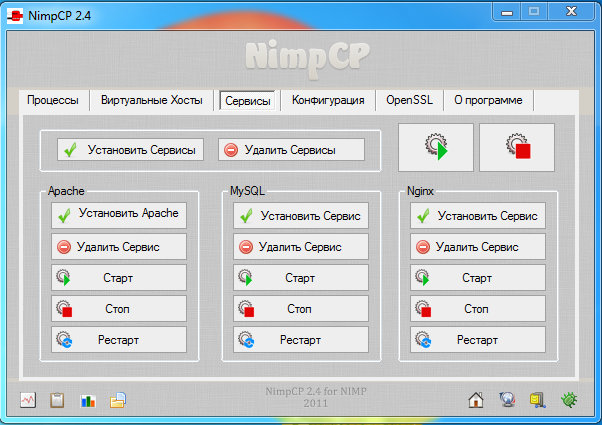Click Стоп in the MySQL group
This screenshot has width=602, height=425.
301,309
